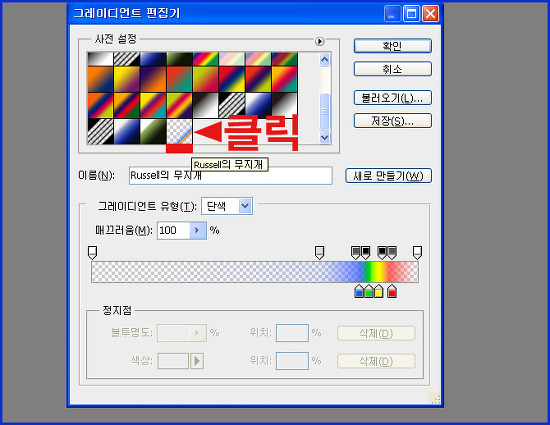Choose the yellow-green-to-red preset in the second row
Screen dimensions: 550x425
click(206, 79)
